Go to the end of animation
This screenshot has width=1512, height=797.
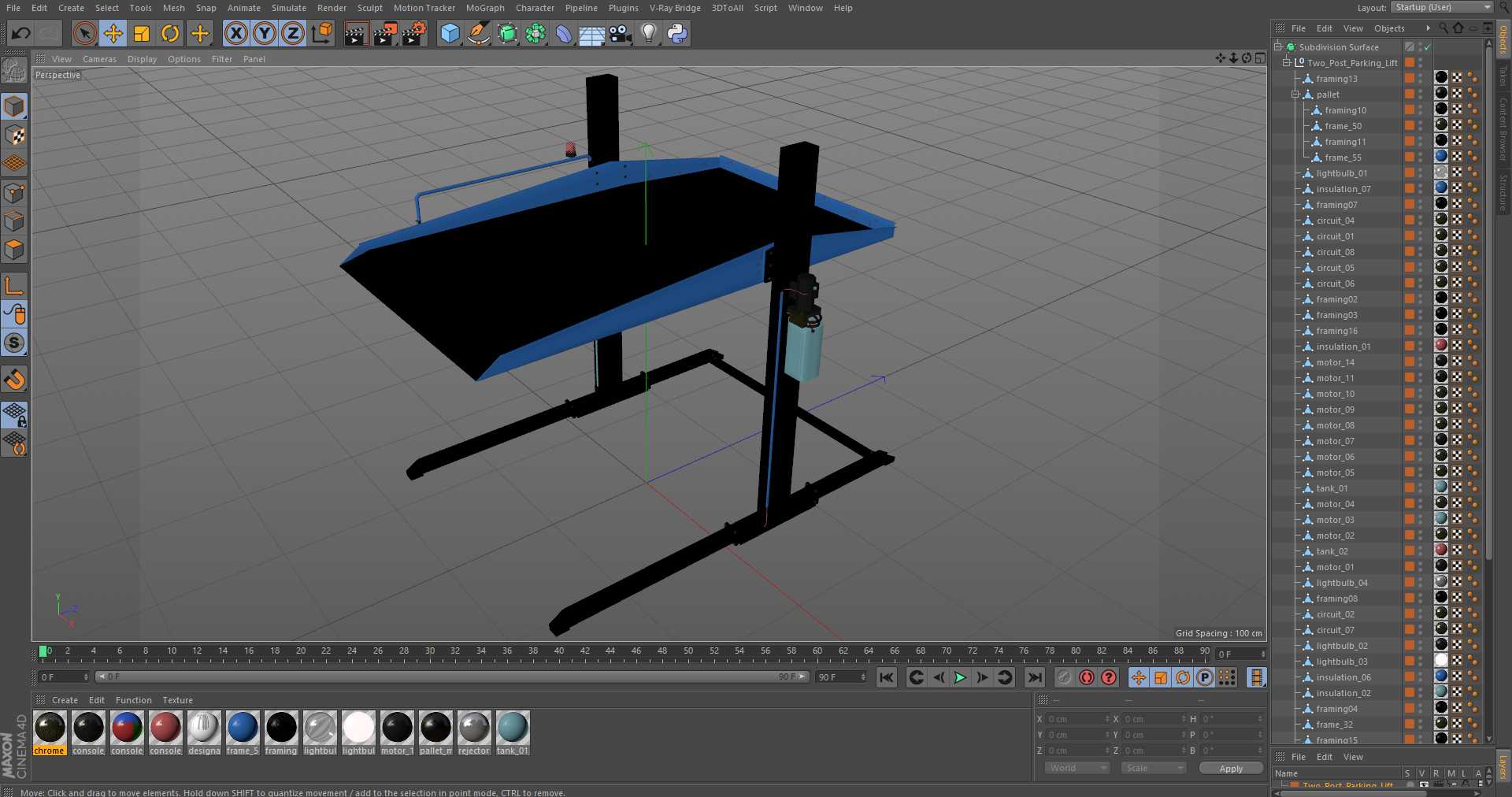[1035, 677]
